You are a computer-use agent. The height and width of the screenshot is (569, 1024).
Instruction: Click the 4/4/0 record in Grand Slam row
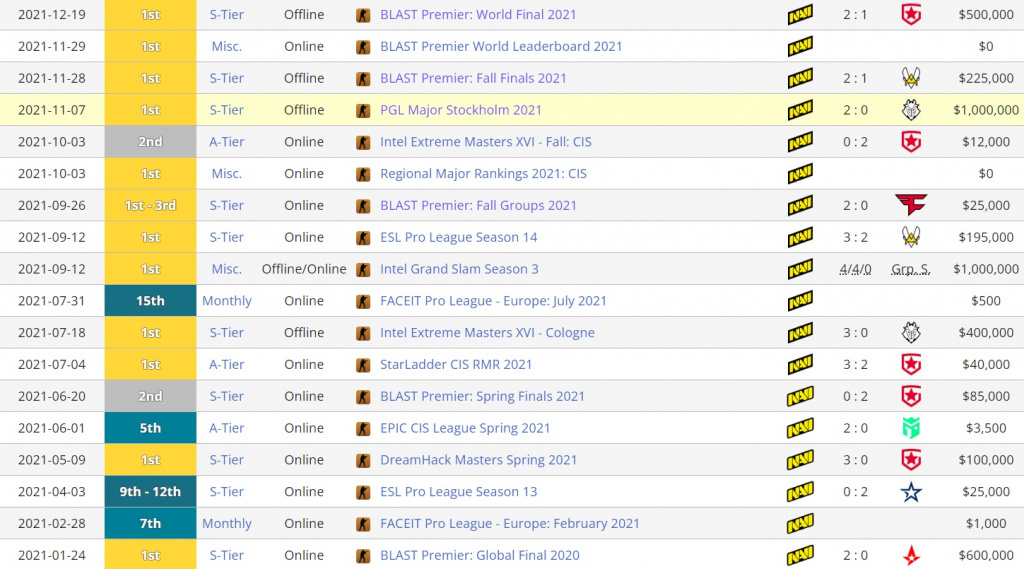tap(856, 269)
